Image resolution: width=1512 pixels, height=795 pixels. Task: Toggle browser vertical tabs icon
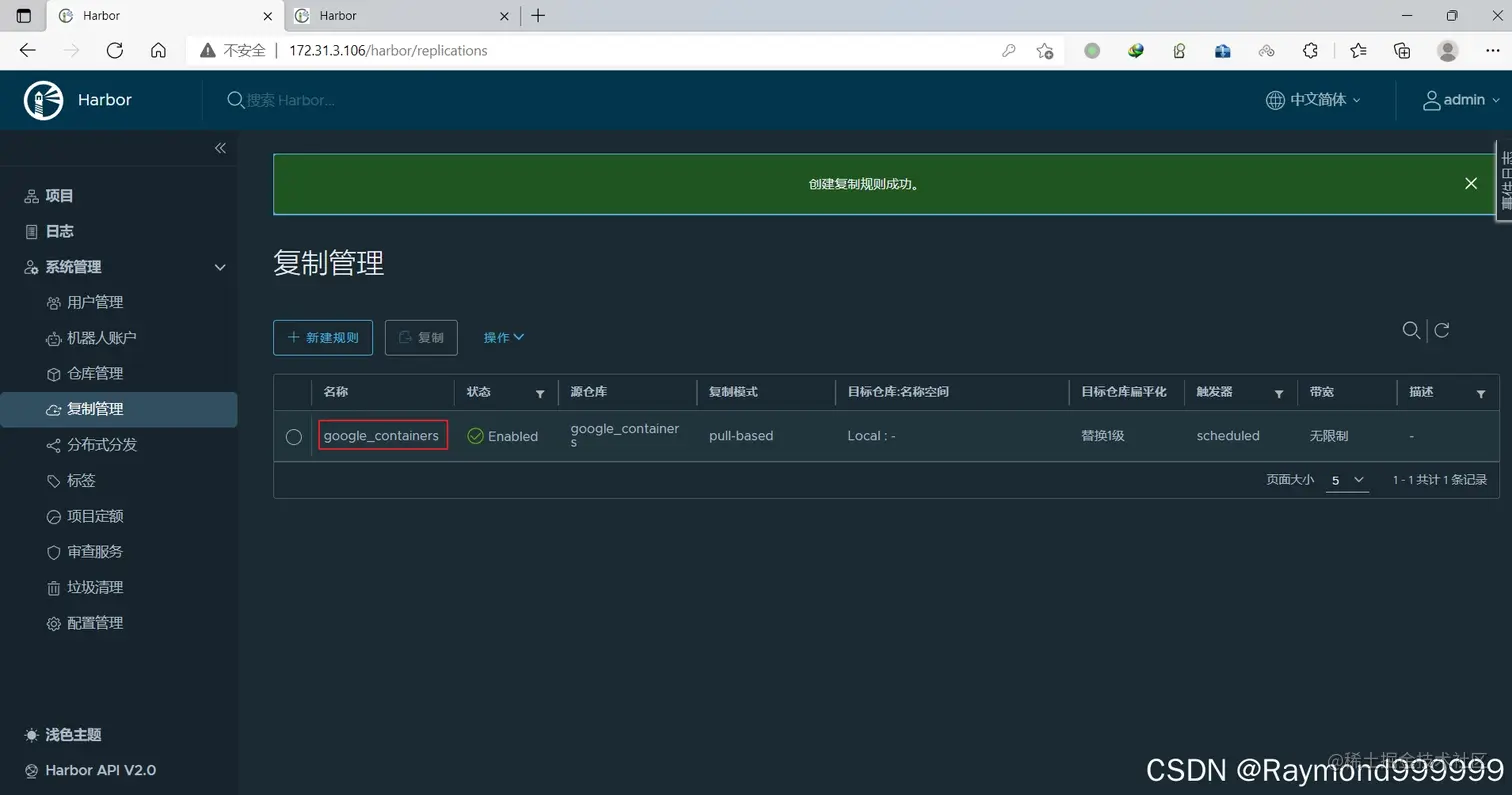[x=24, y=16]
